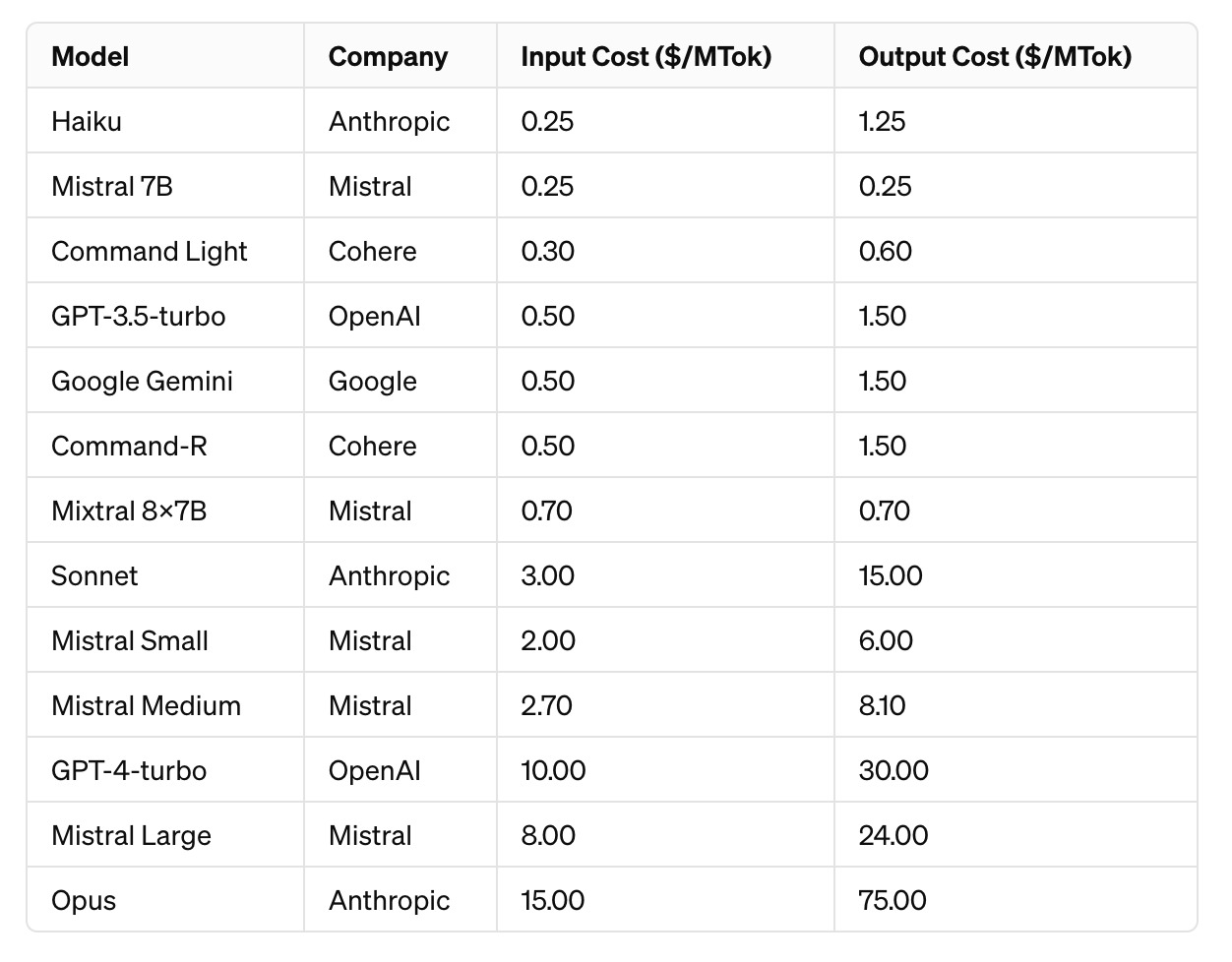This screenshot has height=962, width=1232.
Task: Click the Google Gemini model name
Action: (x=143, y=382)
